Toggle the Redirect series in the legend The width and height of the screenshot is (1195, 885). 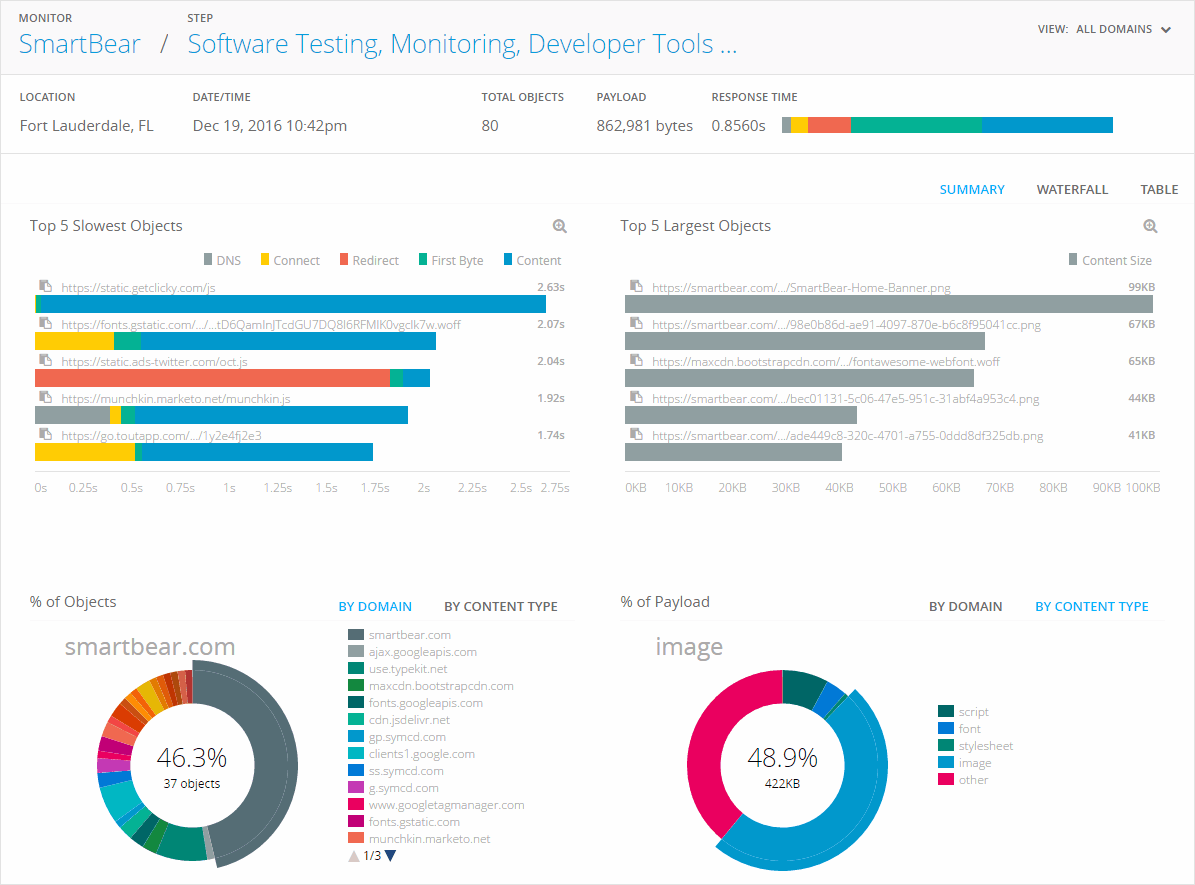tap(370, 260)
